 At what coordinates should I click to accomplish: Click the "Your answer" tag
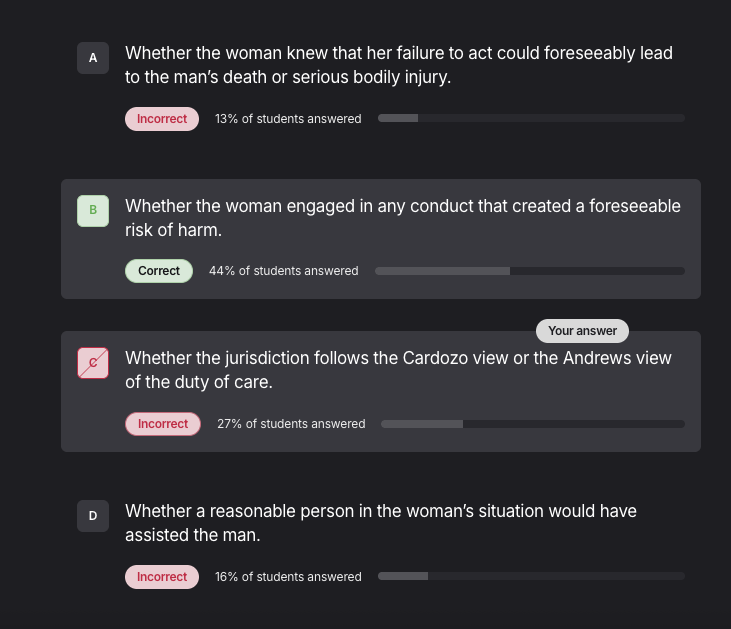click(x=582, y=331)
